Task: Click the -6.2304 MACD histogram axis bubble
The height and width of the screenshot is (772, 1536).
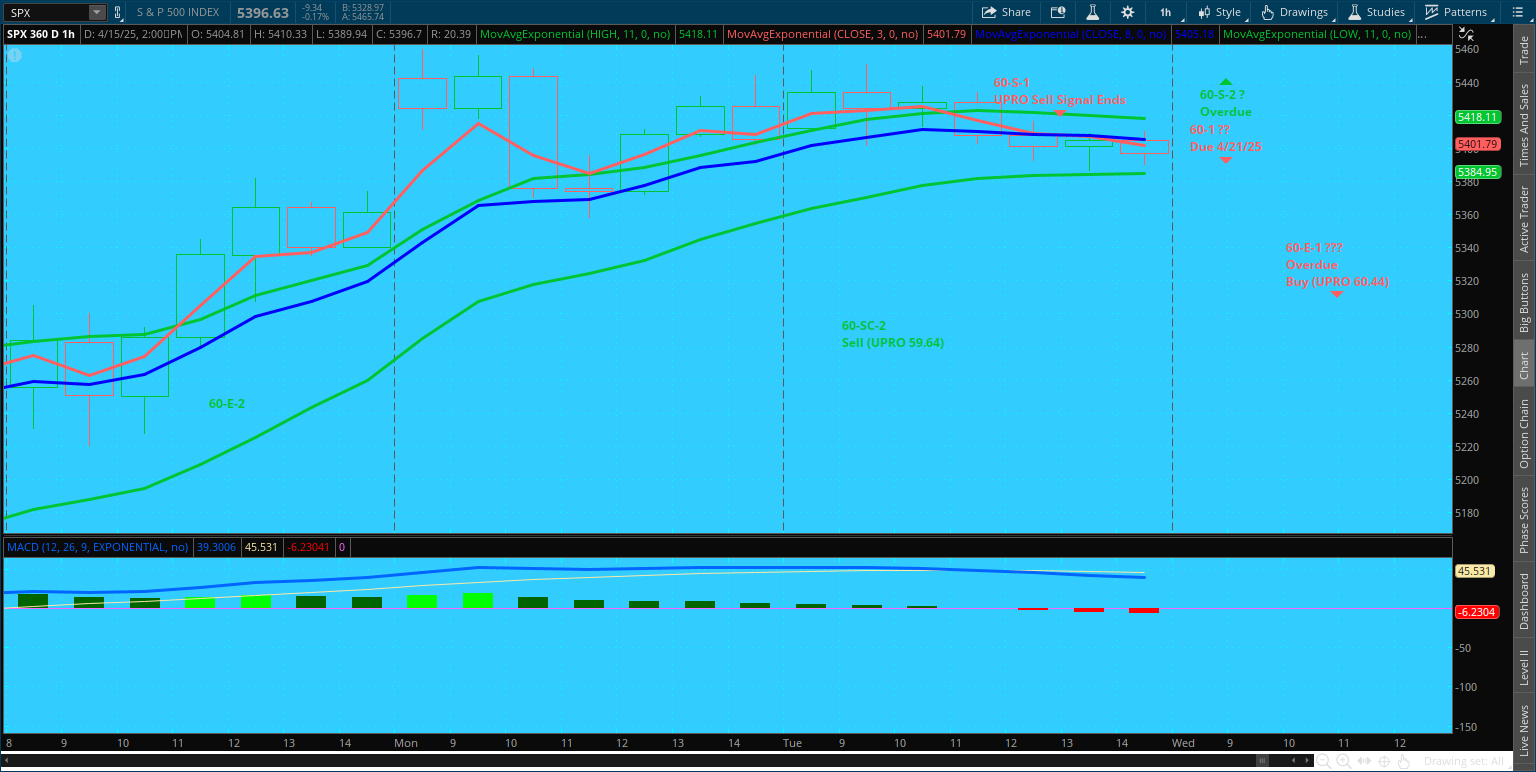Action: coord(1476,612)
